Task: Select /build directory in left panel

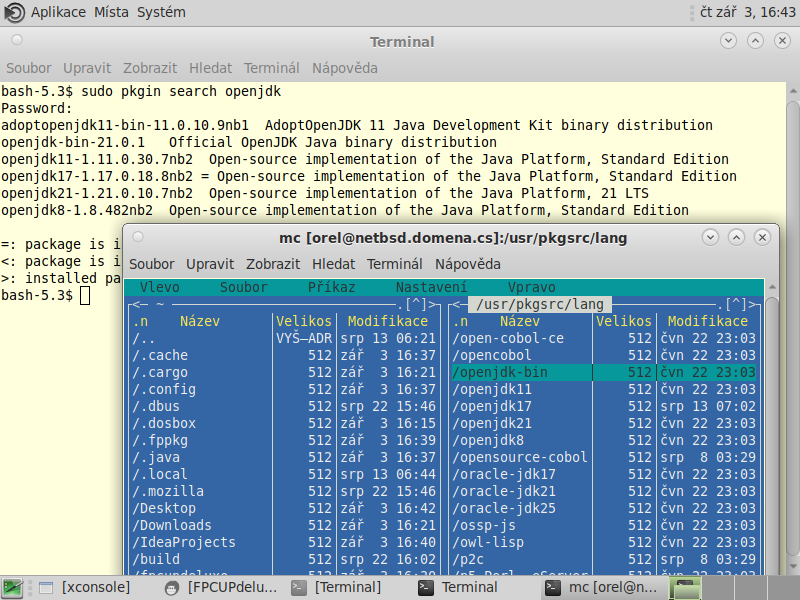Action: tap(284, 559)
